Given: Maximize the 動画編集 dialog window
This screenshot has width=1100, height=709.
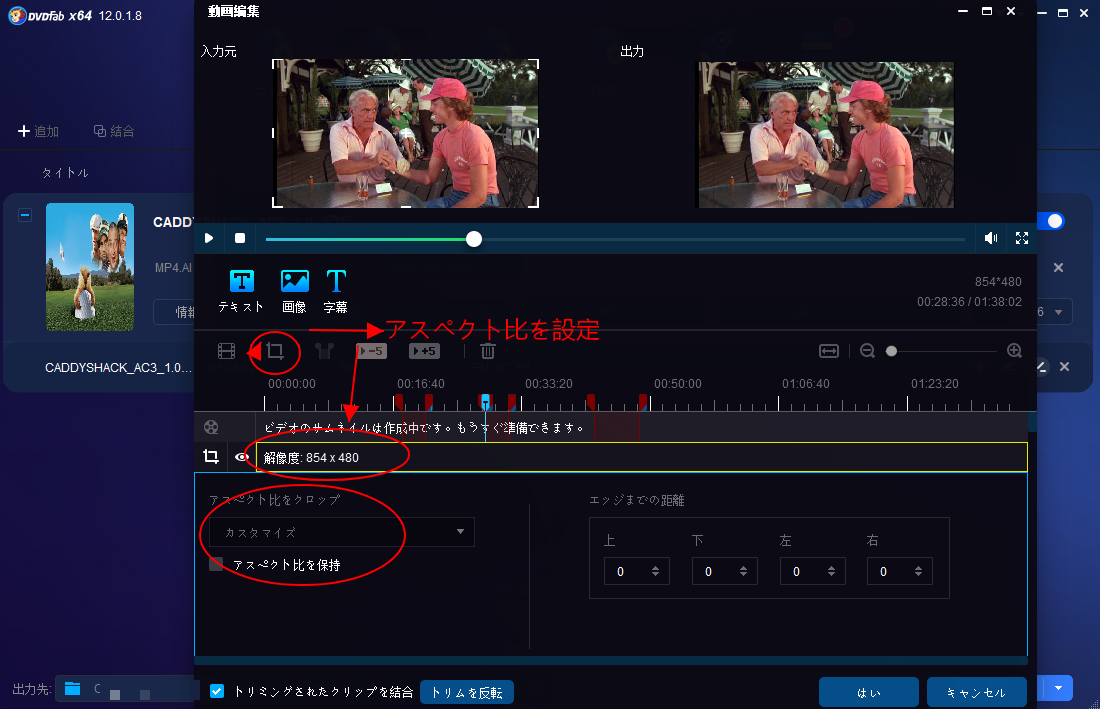Looking at the screenshot, I should coord(986,11).
